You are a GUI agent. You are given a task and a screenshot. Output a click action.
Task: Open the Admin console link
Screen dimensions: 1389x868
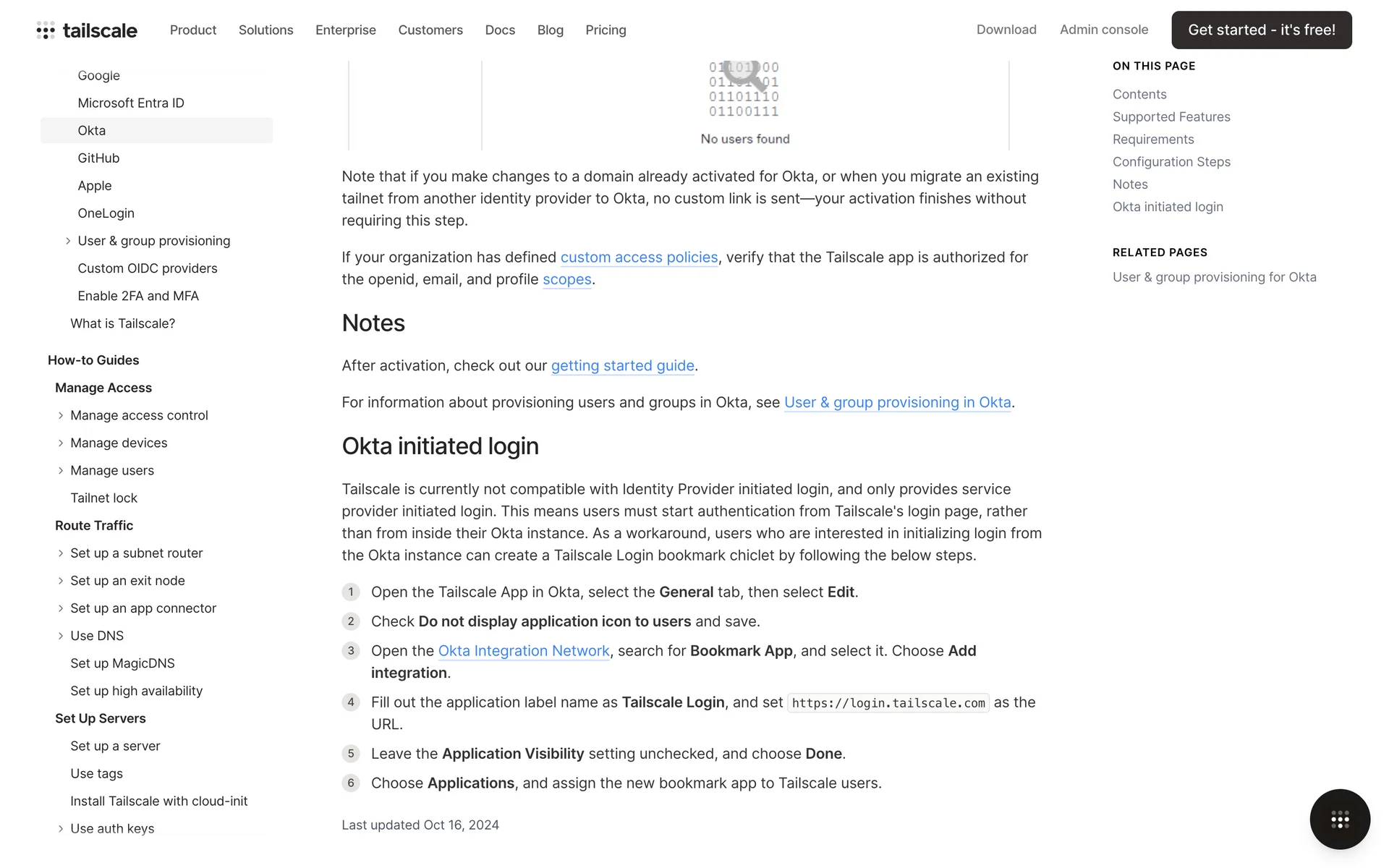[x=1103, y=30]
